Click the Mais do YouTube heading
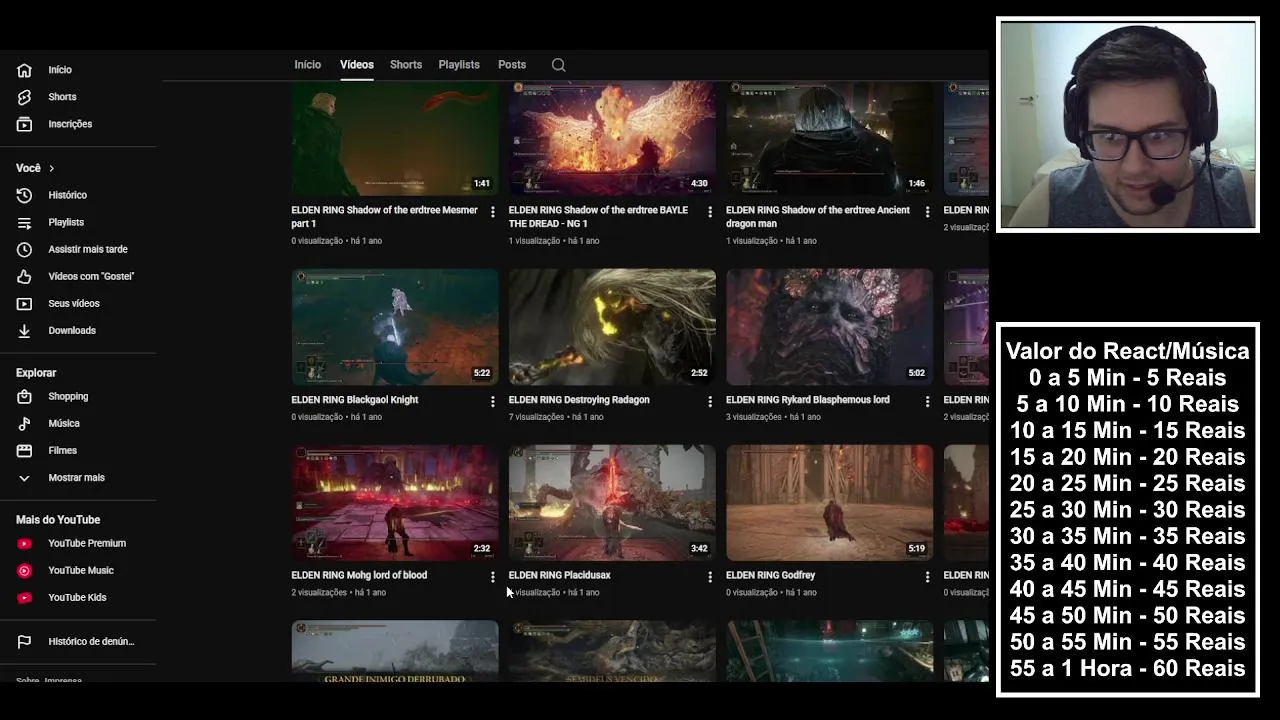Viewport: 1280px width, 720px height. coord(58,520)
